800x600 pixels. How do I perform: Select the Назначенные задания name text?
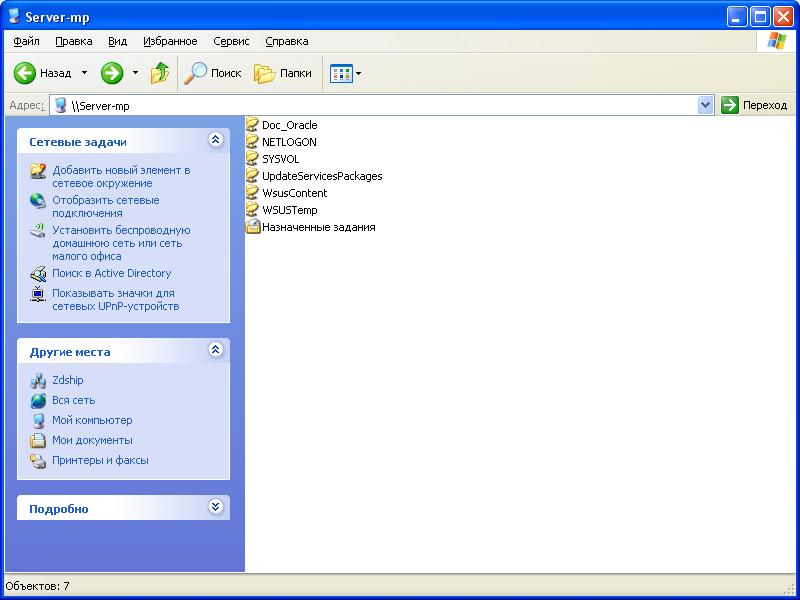pos(318,227)
